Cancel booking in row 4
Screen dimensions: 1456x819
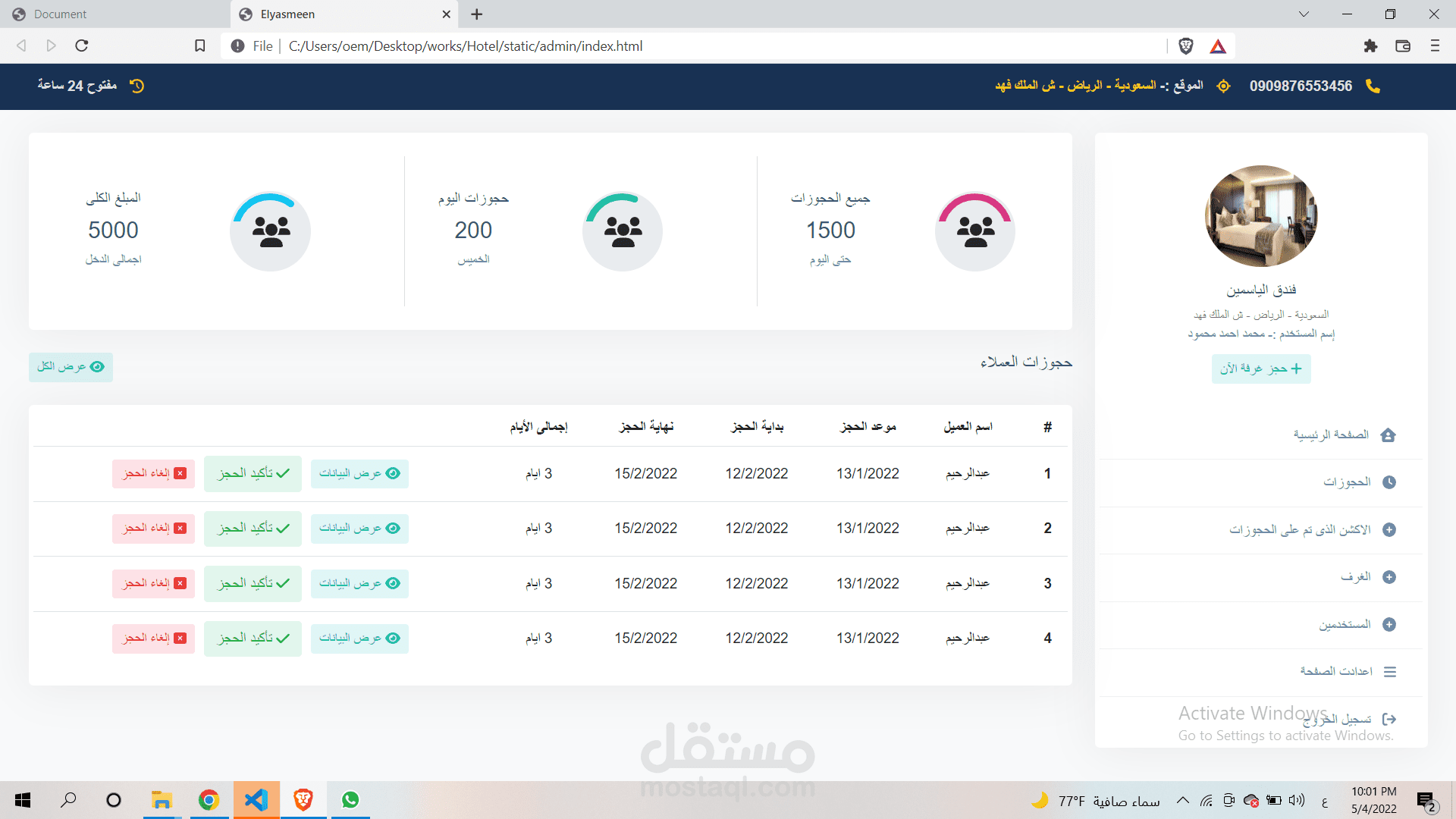[153, 639]
